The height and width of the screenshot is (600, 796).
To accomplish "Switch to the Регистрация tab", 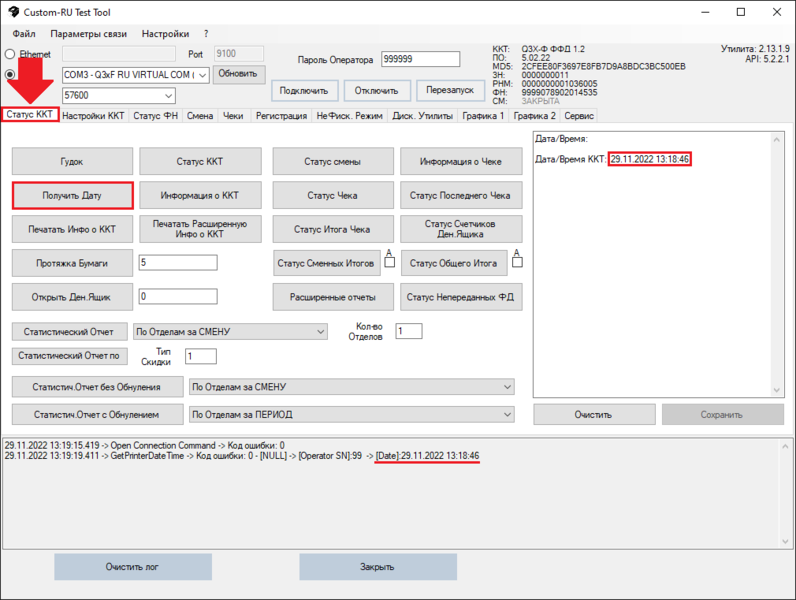I will [281, 116].
